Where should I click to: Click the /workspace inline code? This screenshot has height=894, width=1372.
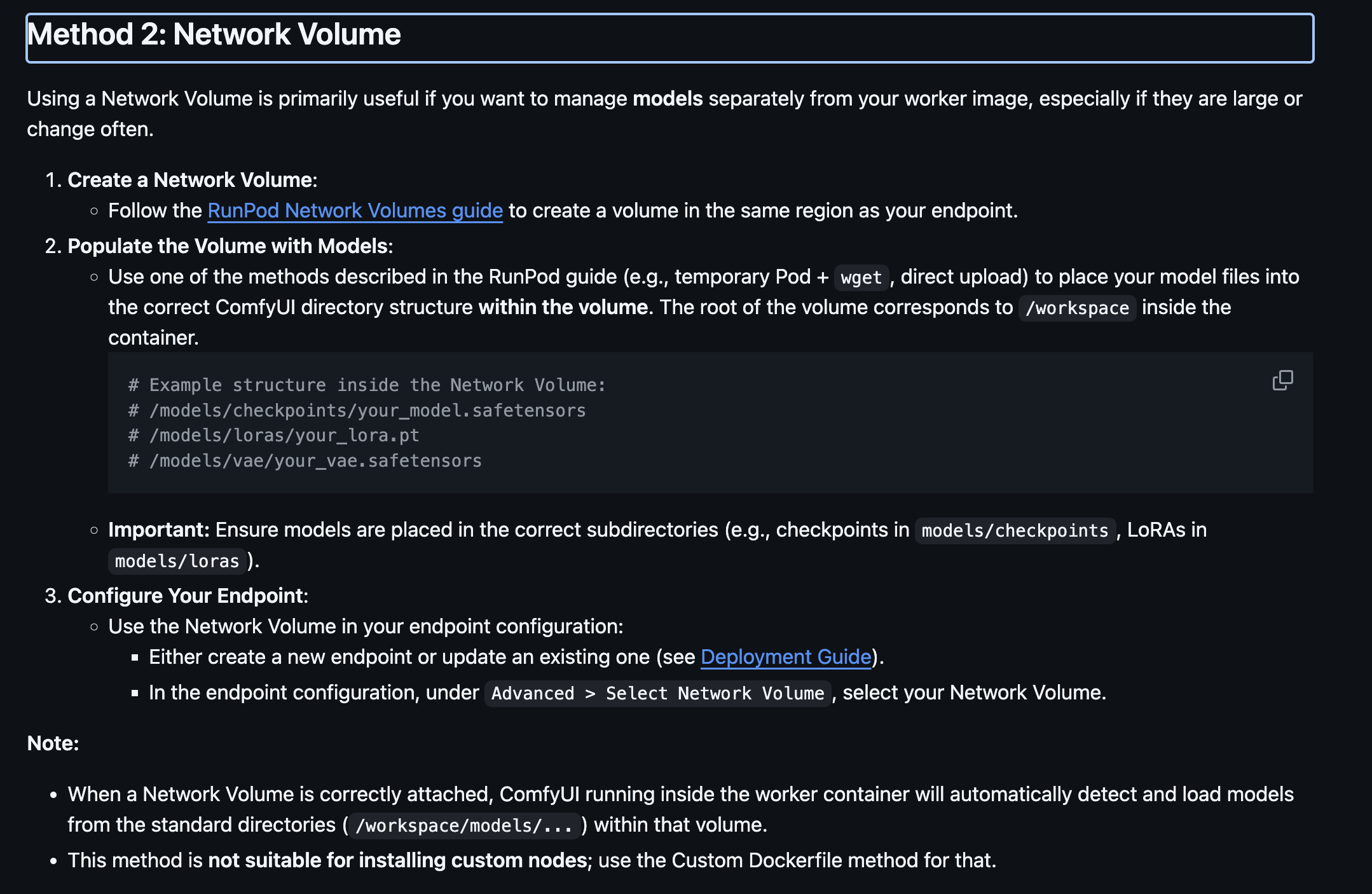[x=1077, y=308]
